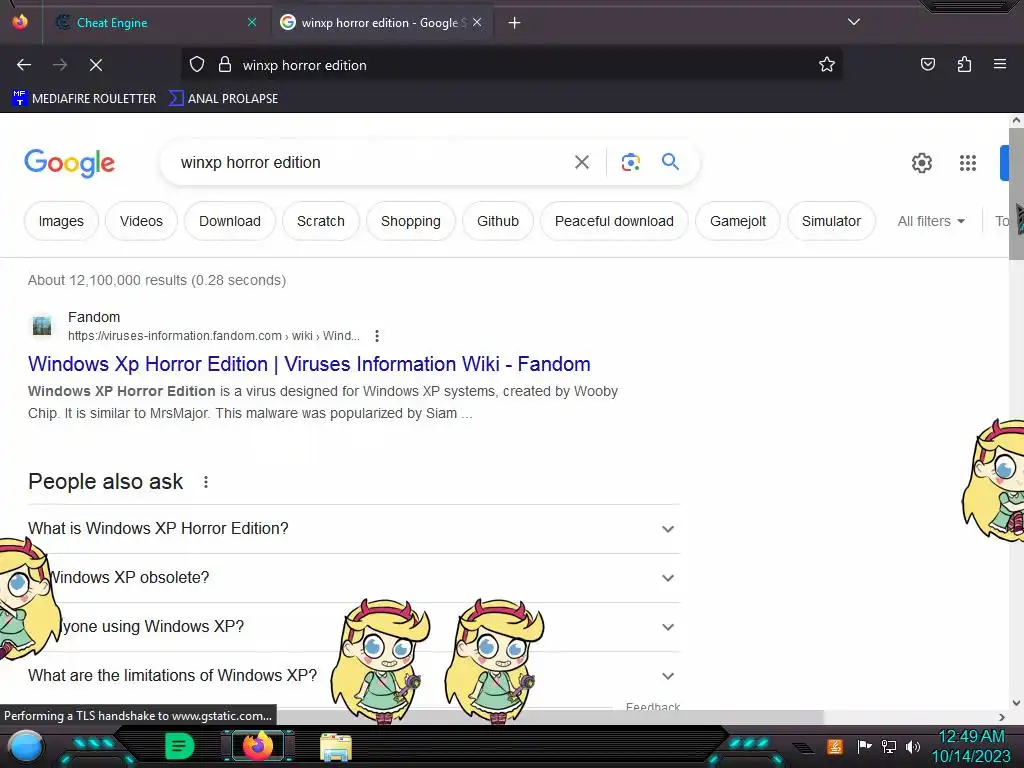Open the MEDIAFIRE ROULETTER bookmark
This screenshot has width=1024, height=768.
pyautogui.click(x=84, y=99)
